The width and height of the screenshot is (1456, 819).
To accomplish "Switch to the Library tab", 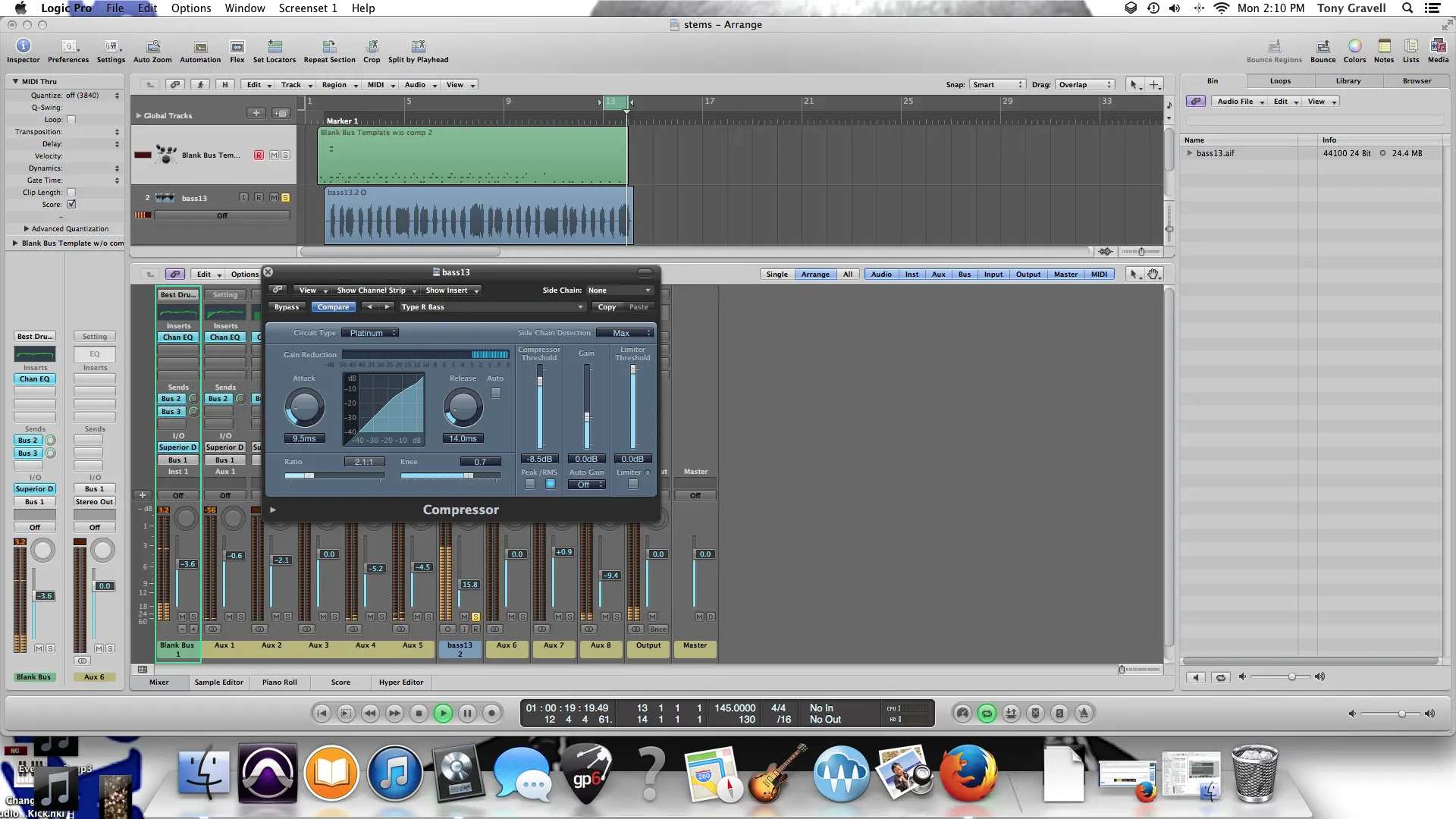I will tap(1348, 81).
